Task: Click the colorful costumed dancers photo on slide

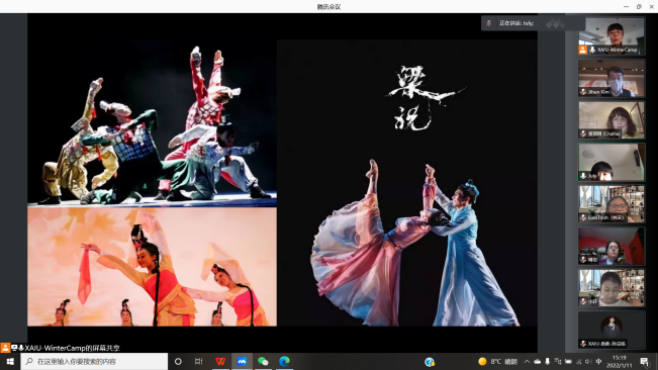Action: click(x=152, y=123)
